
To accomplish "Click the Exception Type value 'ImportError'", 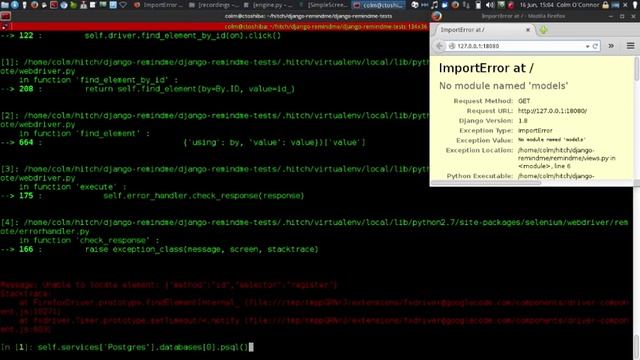I will [535, 130].
